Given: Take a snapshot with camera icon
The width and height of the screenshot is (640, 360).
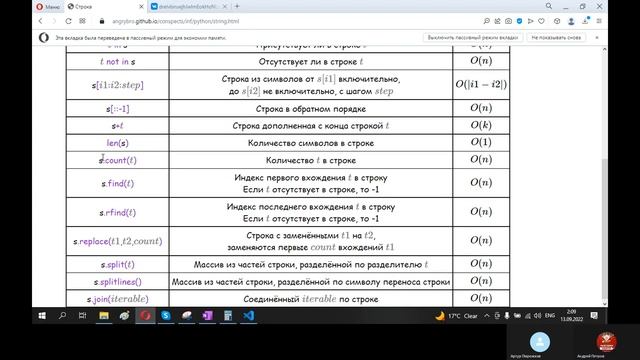Looking at the screenshot, I should [508, 21].
